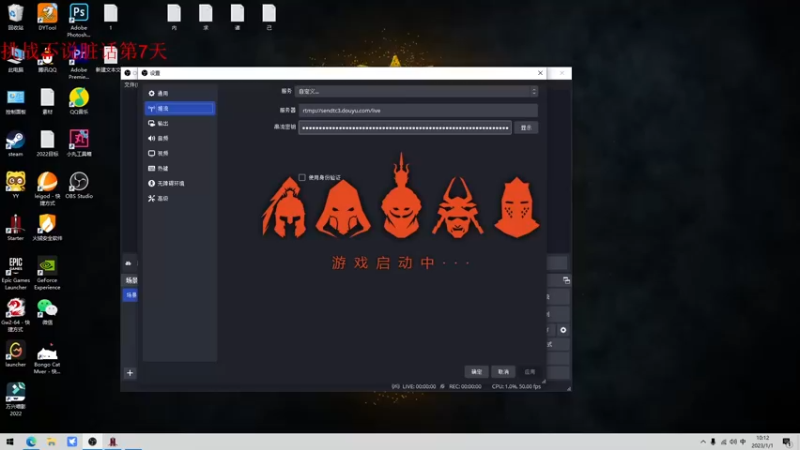Open the Epic Games Launcher shortcut

[16, 273]
